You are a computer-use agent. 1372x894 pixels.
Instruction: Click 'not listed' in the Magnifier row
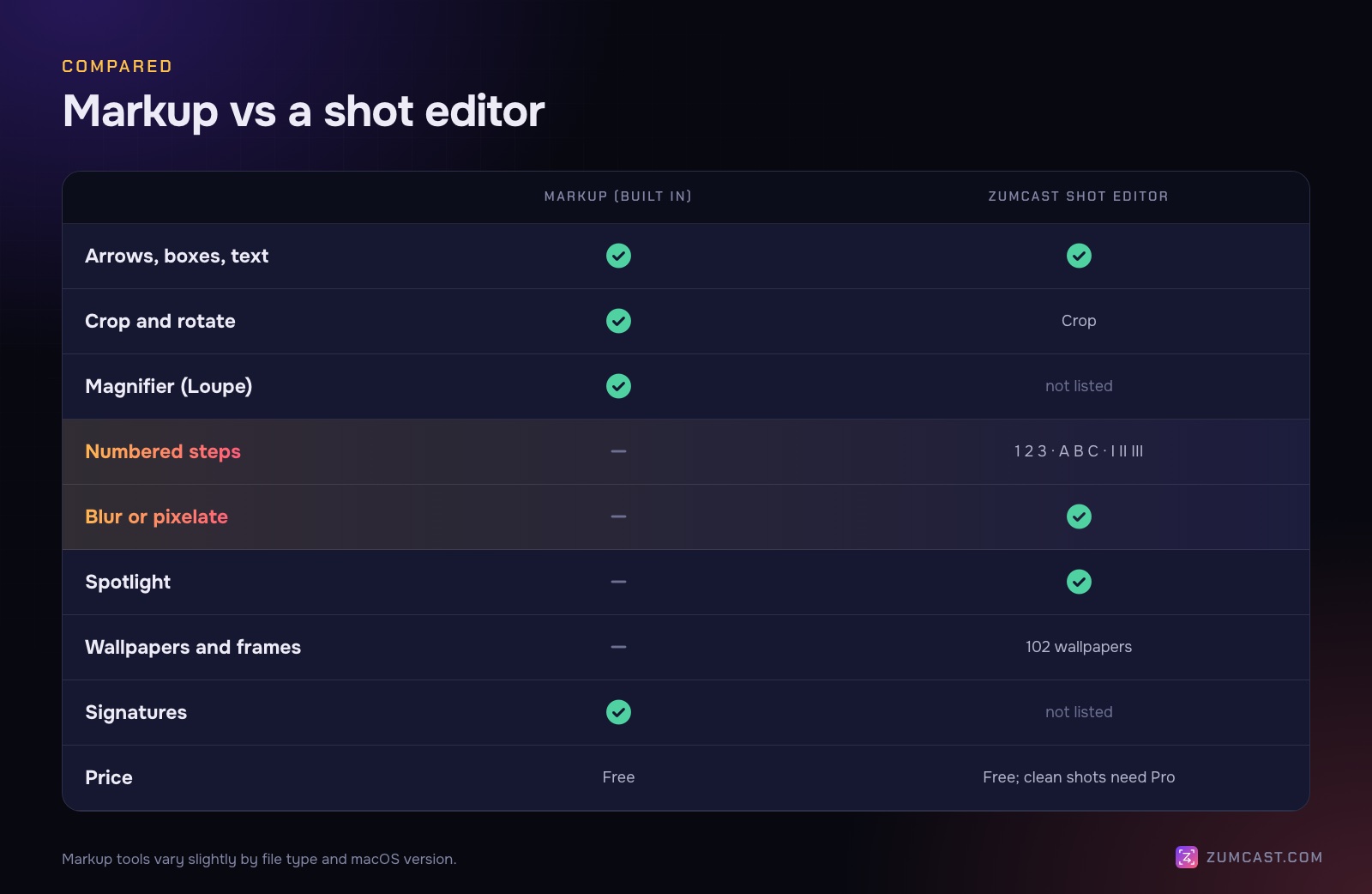click(1079, 386)
